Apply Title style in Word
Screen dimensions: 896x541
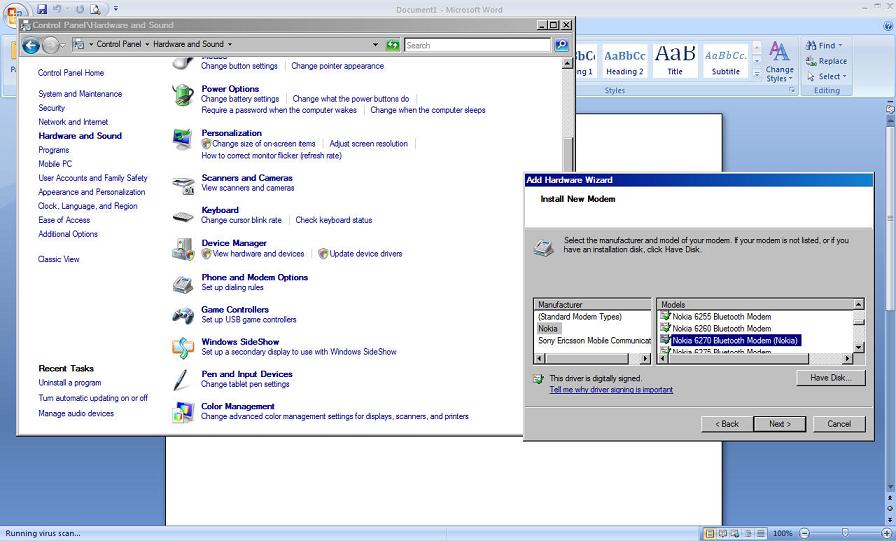pos(675,61)
